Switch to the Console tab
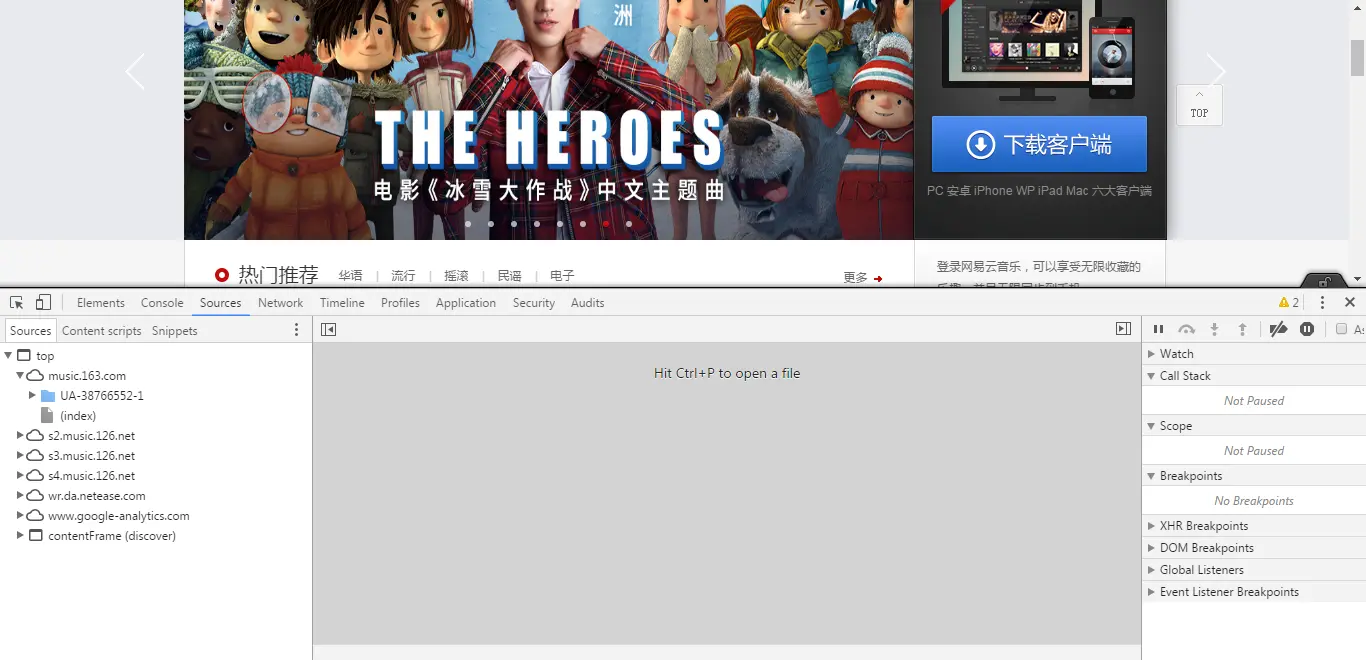This screenshot has height=660, width=1366. [162, 302]
